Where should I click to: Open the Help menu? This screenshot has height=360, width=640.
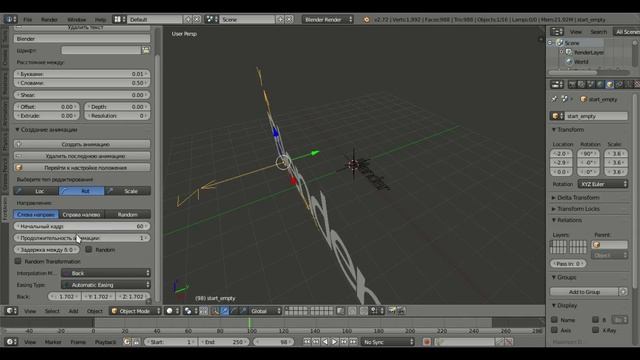(x=100, y=20)
